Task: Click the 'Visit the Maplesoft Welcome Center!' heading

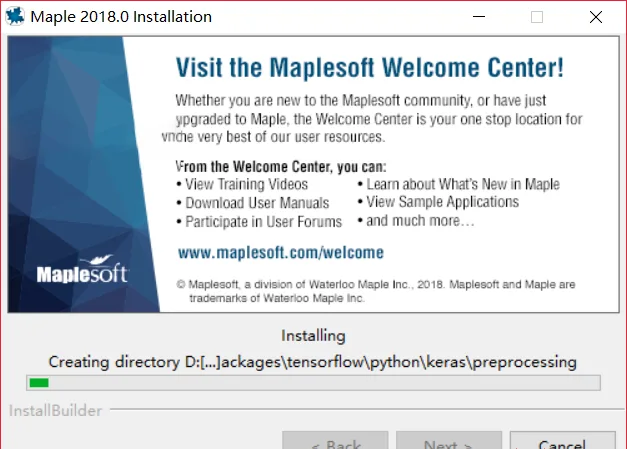Action: [x=370, y=67]
